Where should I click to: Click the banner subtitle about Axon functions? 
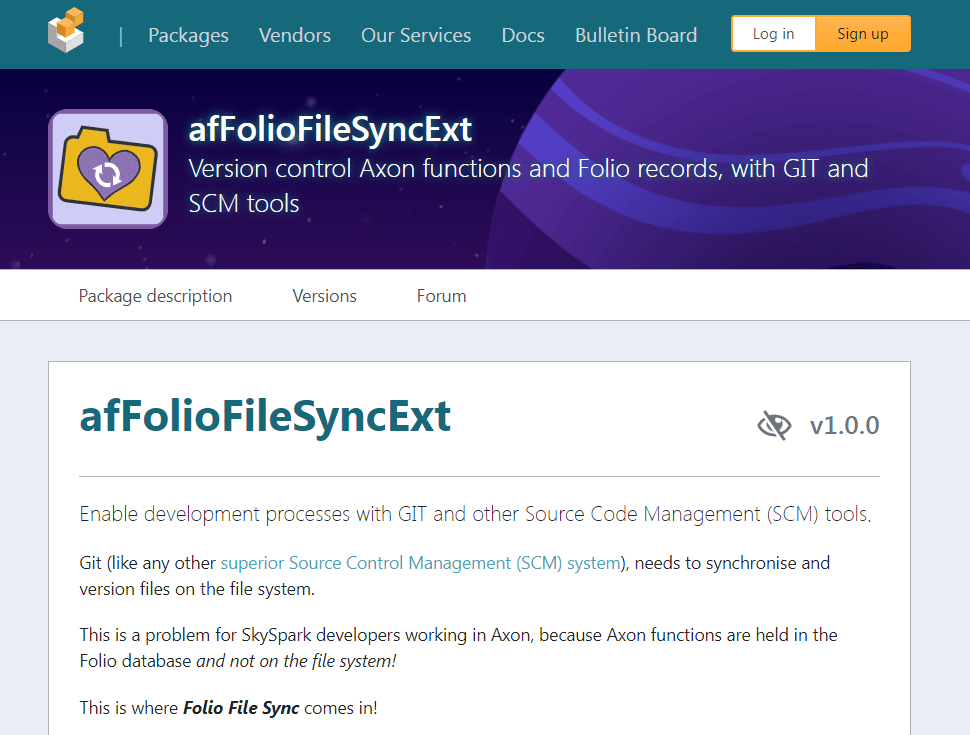point(528,186)
